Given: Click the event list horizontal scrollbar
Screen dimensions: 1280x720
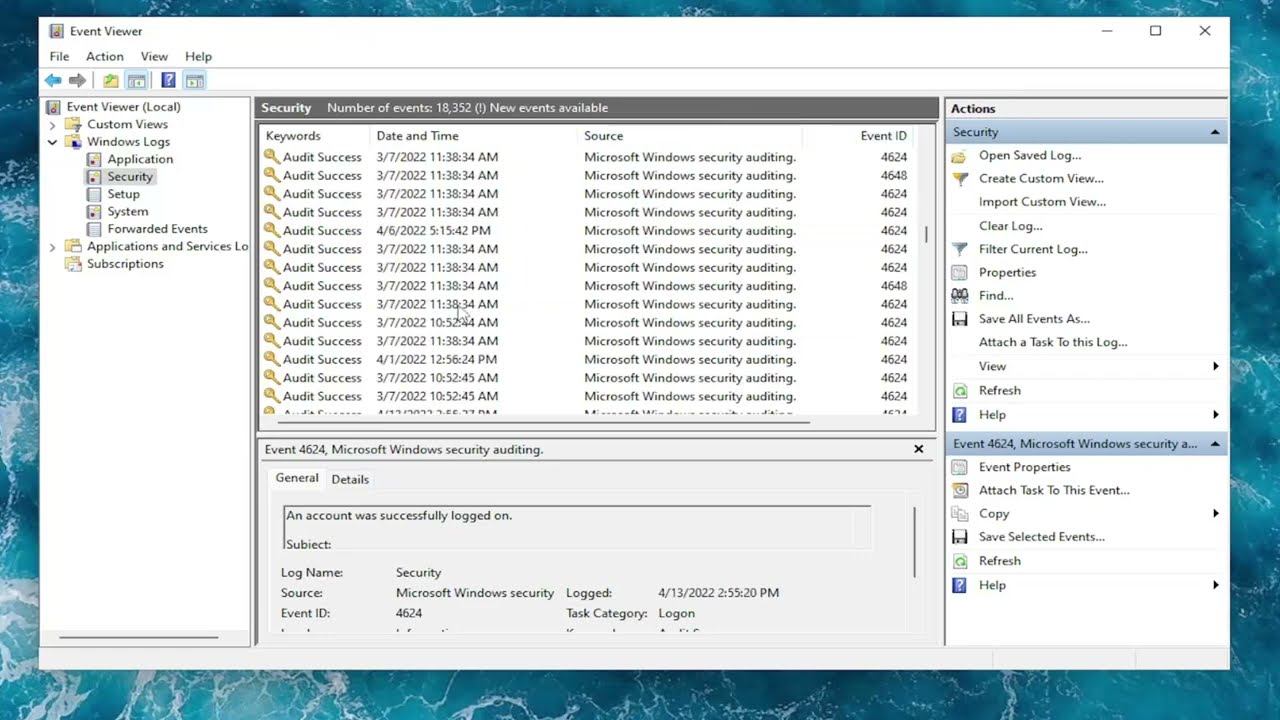Looking at the screenshot, I should coord(543,422).
